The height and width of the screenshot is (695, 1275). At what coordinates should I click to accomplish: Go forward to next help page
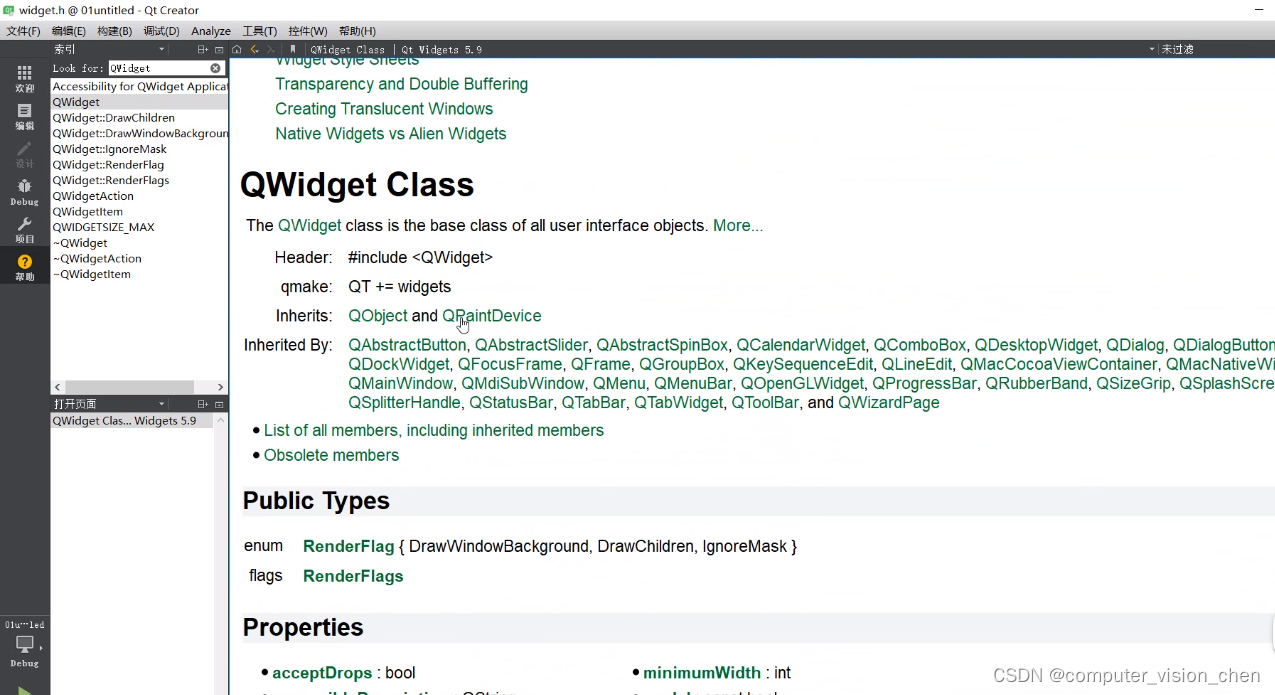pyautogui.click(x=270, y=49)
